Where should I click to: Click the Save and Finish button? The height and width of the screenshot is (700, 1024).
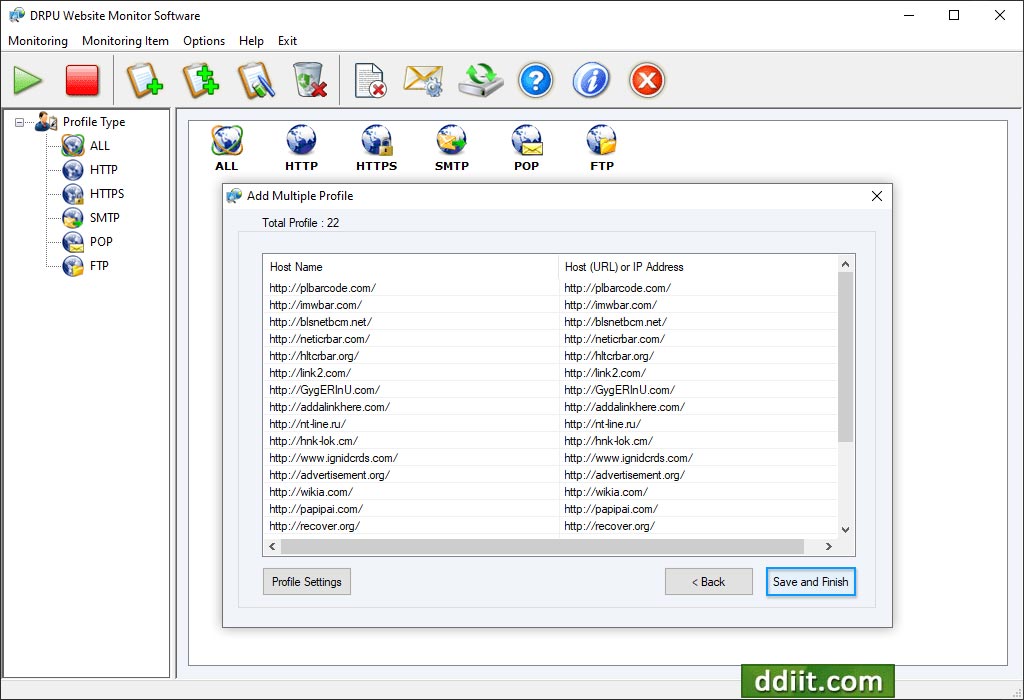(810, 581)
